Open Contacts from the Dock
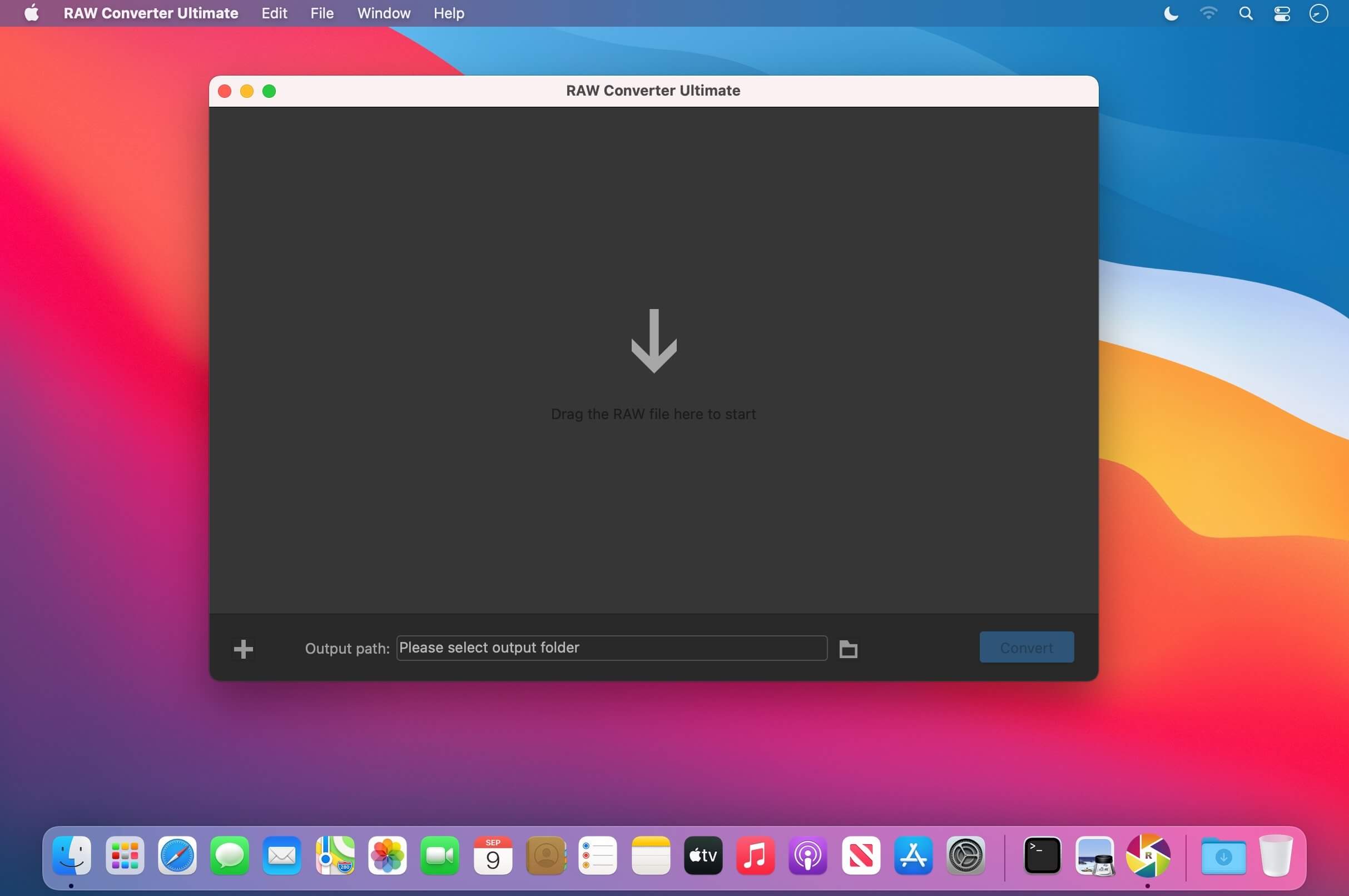The image size is (1349, 896). [x=546, y=855]
